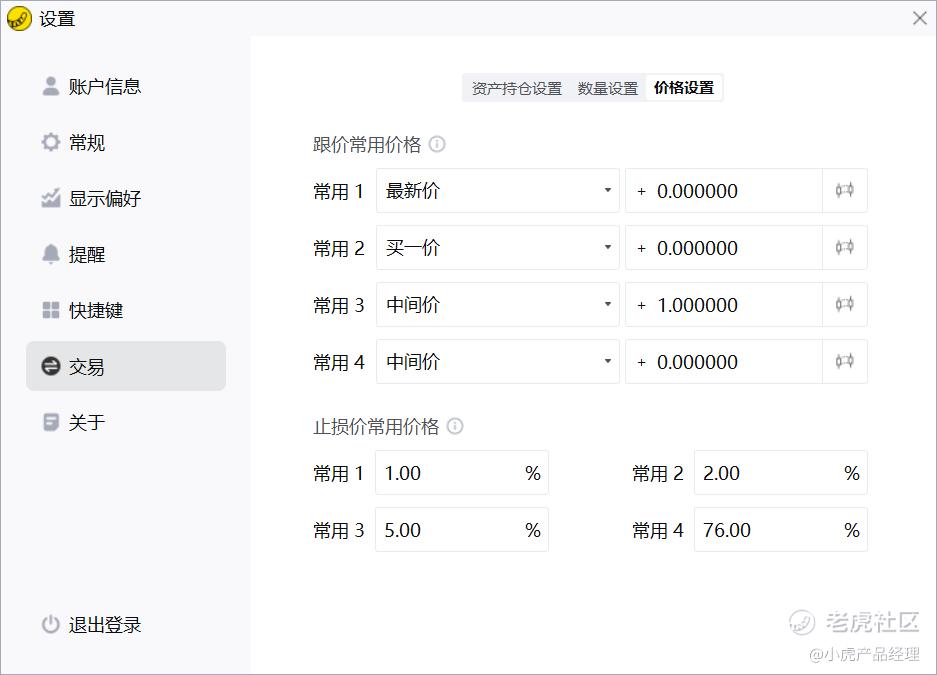
Task: Expand the 常用 4 price type dropdown
Action: coord(497,362)
